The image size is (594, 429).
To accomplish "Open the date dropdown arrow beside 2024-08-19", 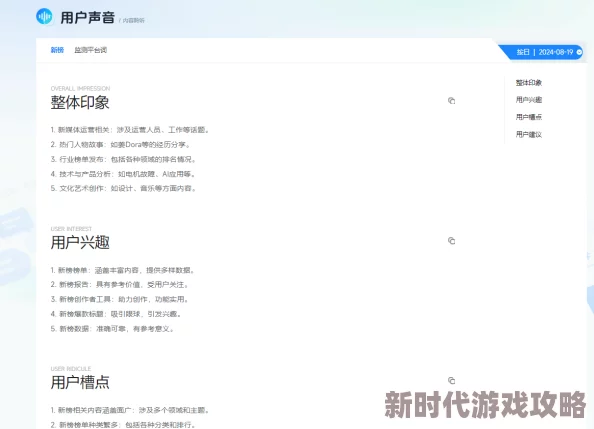I will click(579, 52).
